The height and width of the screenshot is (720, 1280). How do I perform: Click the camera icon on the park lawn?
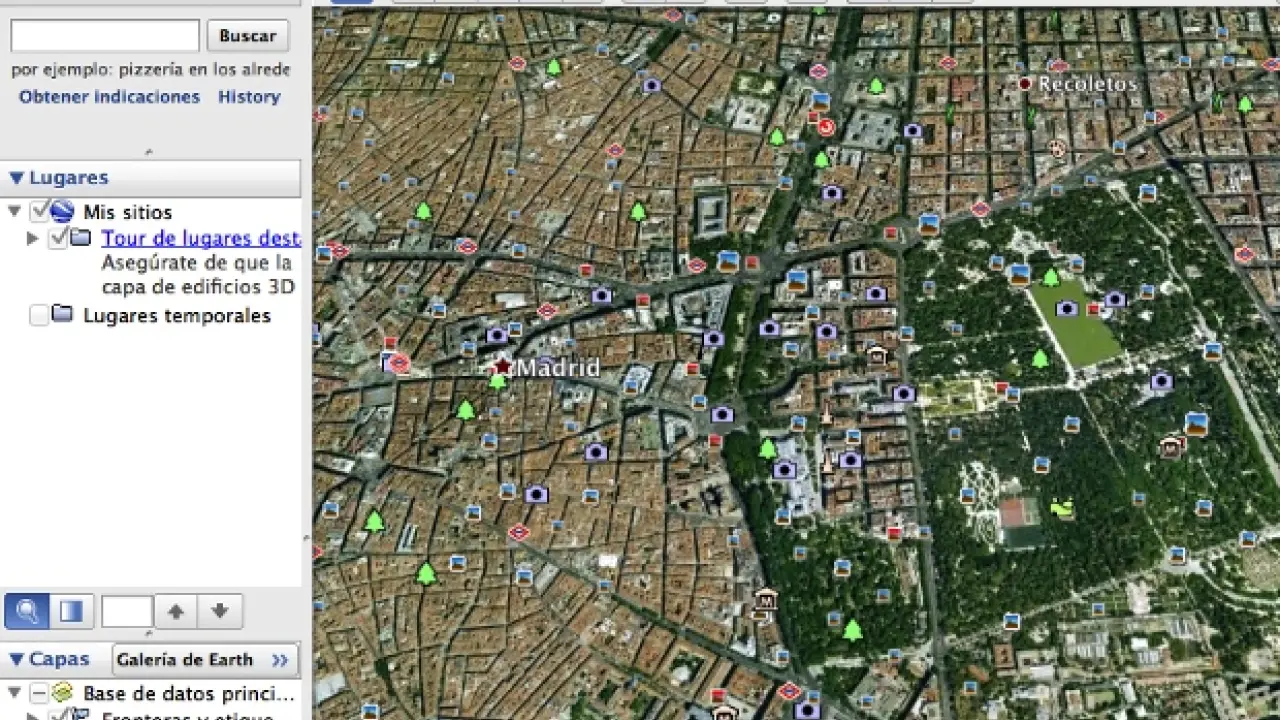coord(1067,308)
